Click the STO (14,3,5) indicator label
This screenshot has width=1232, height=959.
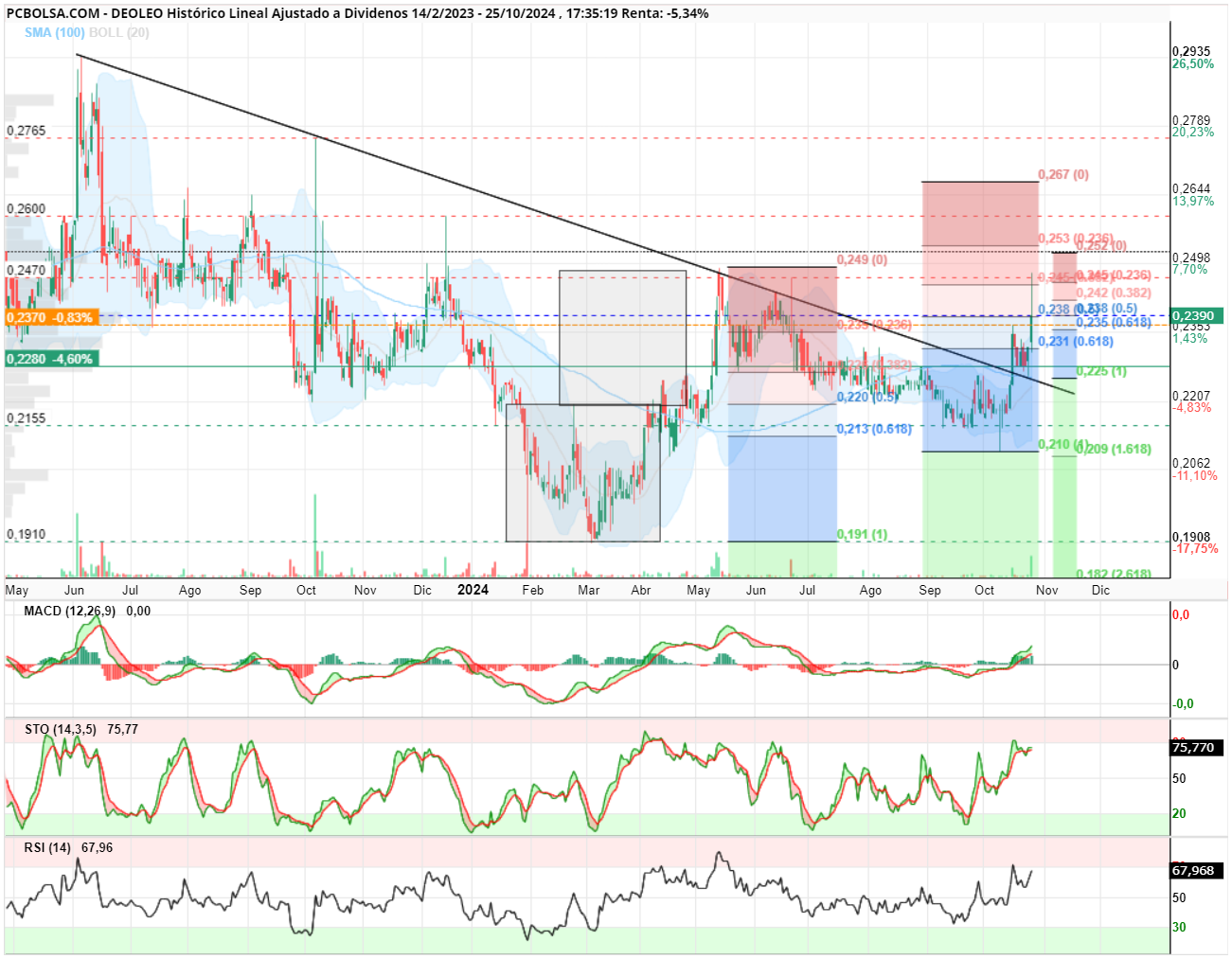(61, 729)
